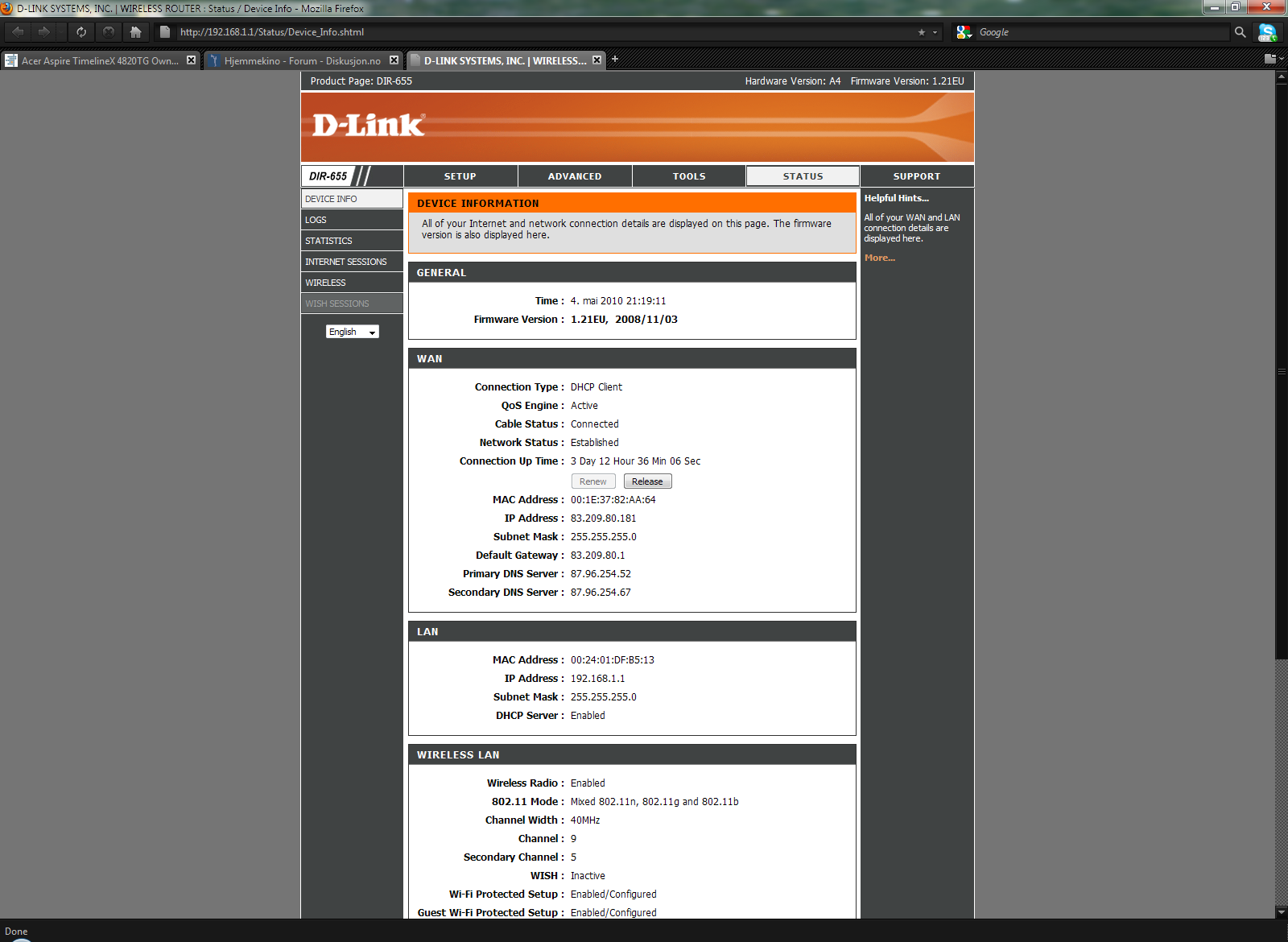Open the English language dropdown

tap(352, 332)
